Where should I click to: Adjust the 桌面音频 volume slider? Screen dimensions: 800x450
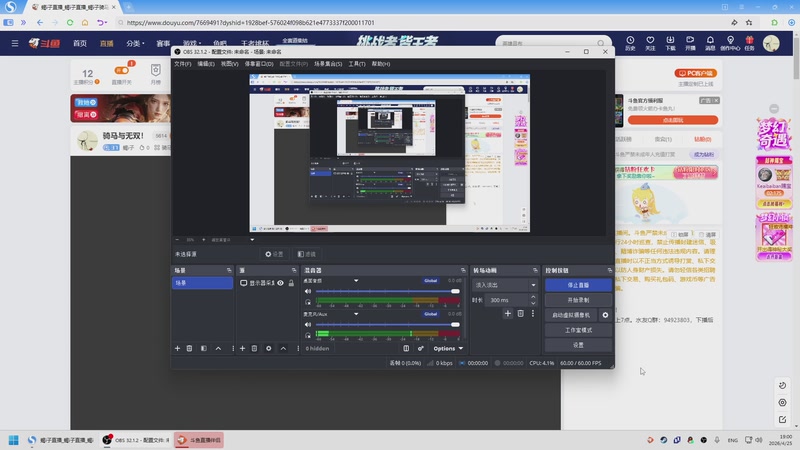coord(388,291)
